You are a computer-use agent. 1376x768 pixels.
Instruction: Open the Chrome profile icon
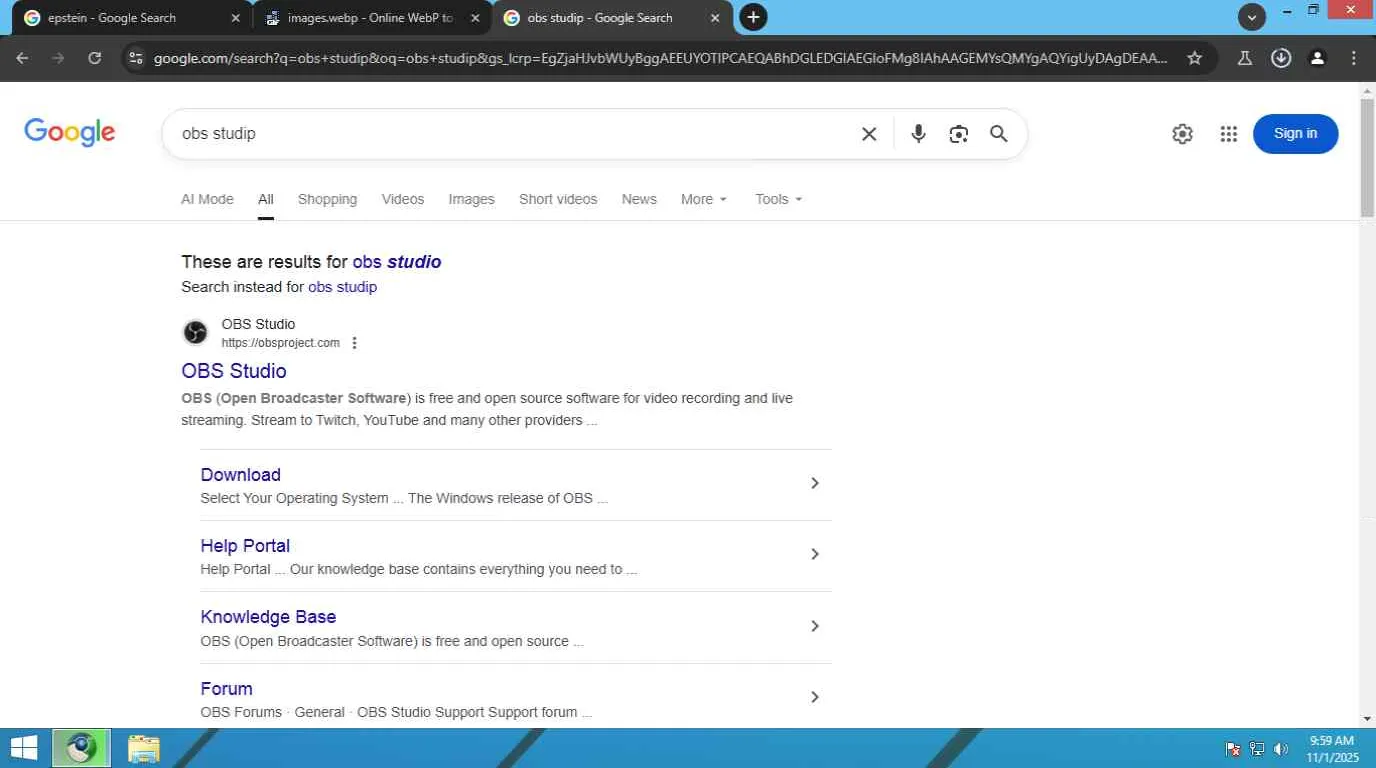pyautogui.click(x=1317, y=58)
